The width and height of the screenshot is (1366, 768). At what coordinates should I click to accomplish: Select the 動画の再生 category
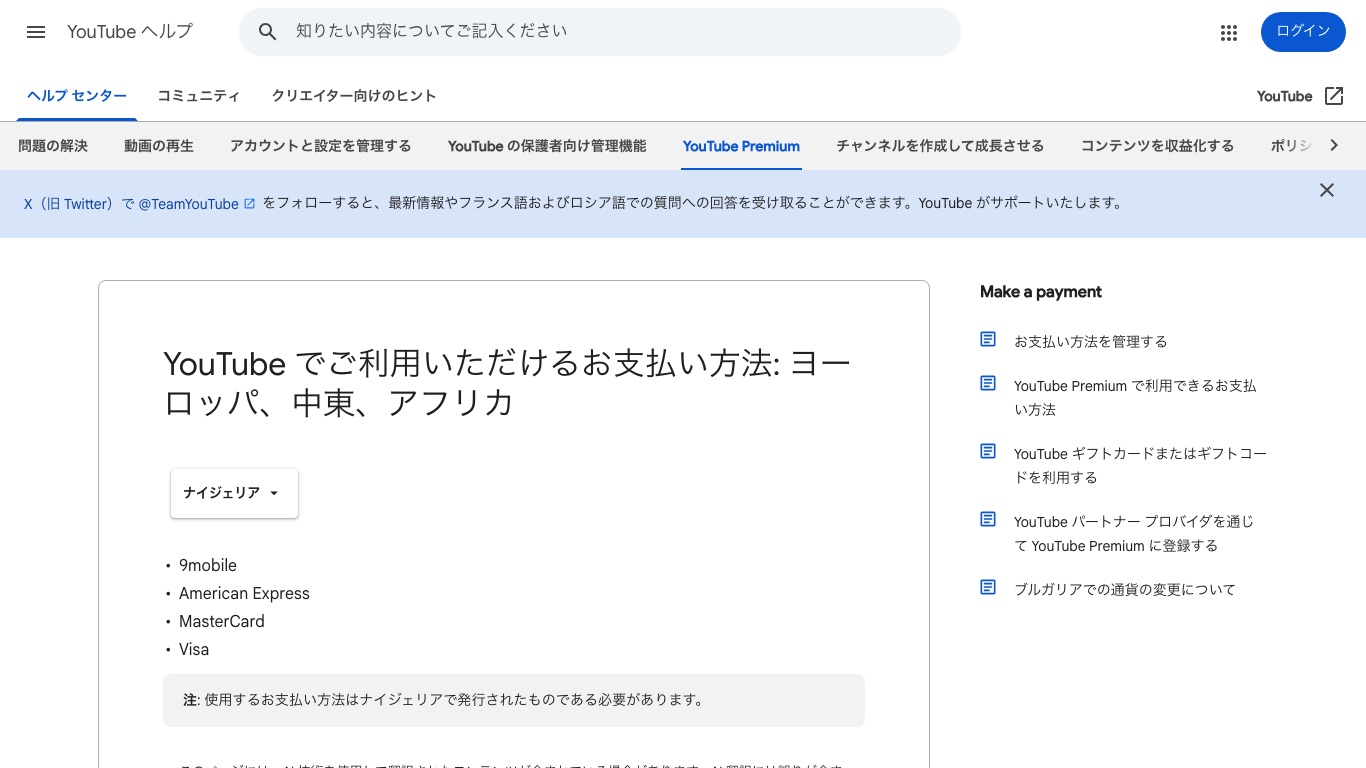pos(159,146)
